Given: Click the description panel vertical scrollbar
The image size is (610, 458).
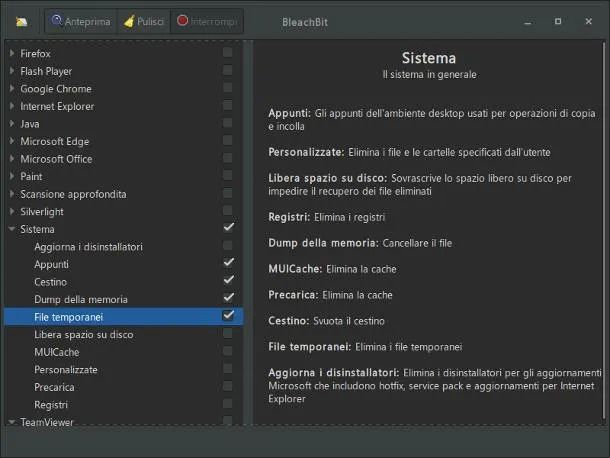Looking at the screenshot, I should click(604, 231).
